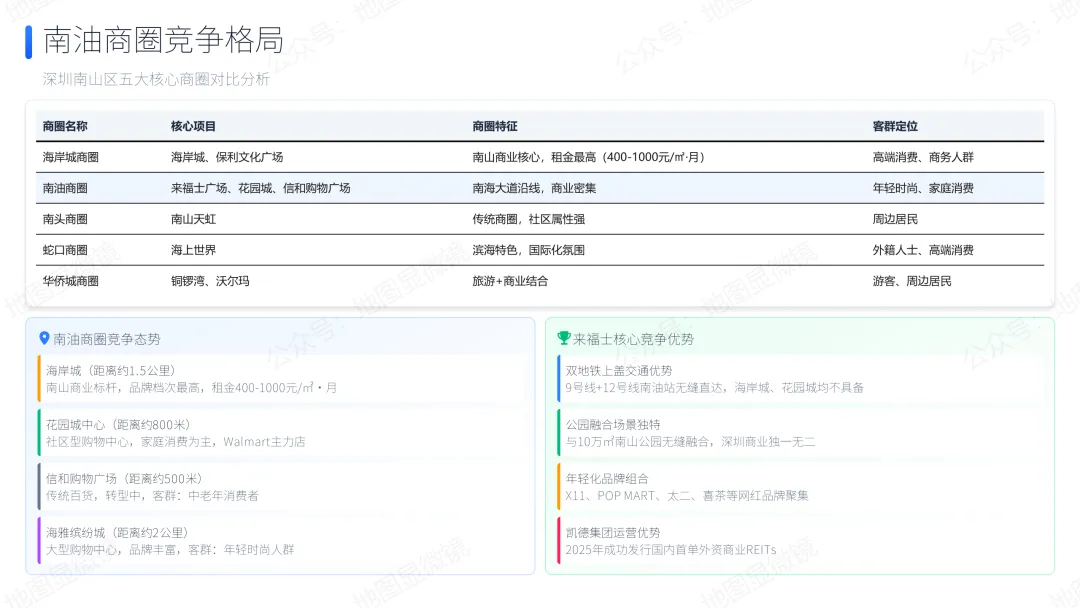Click the 客群定位 column header
The width and height of the screenshot is (1080, 608).
tap(895, 126)
